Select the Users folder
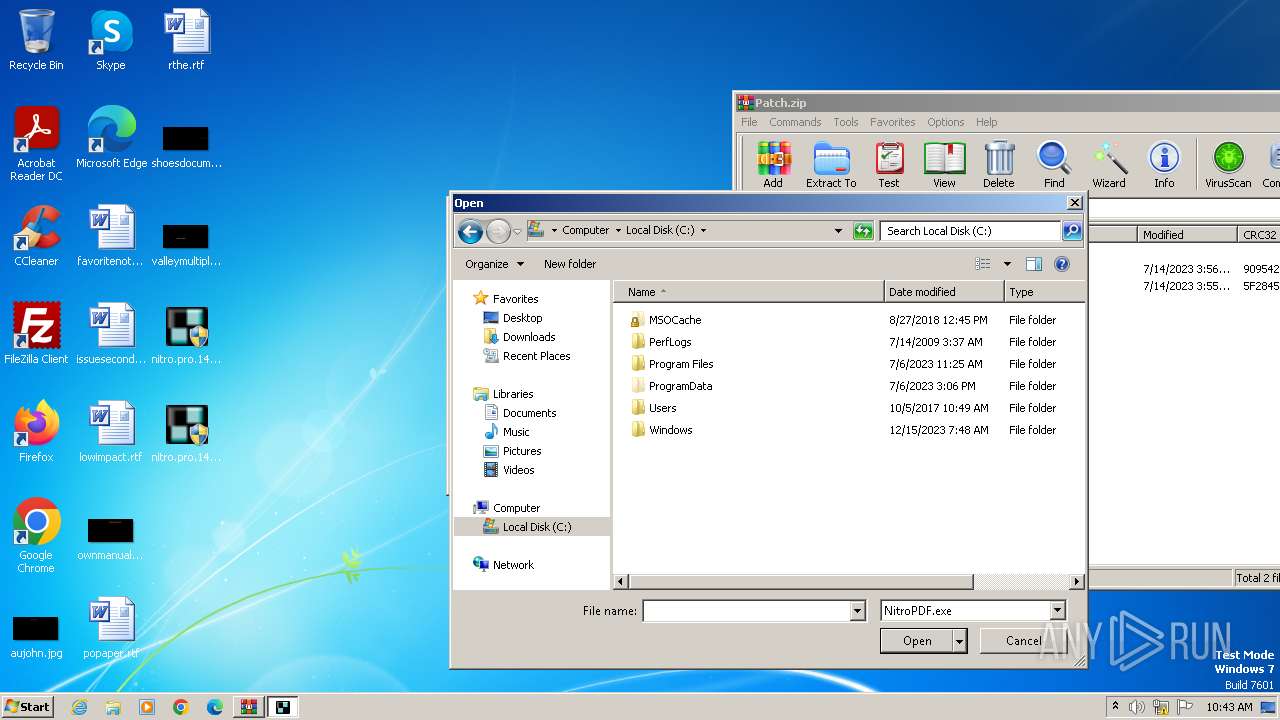The width and height of the screenshot is (1280, 720). [x=662, y=408]
